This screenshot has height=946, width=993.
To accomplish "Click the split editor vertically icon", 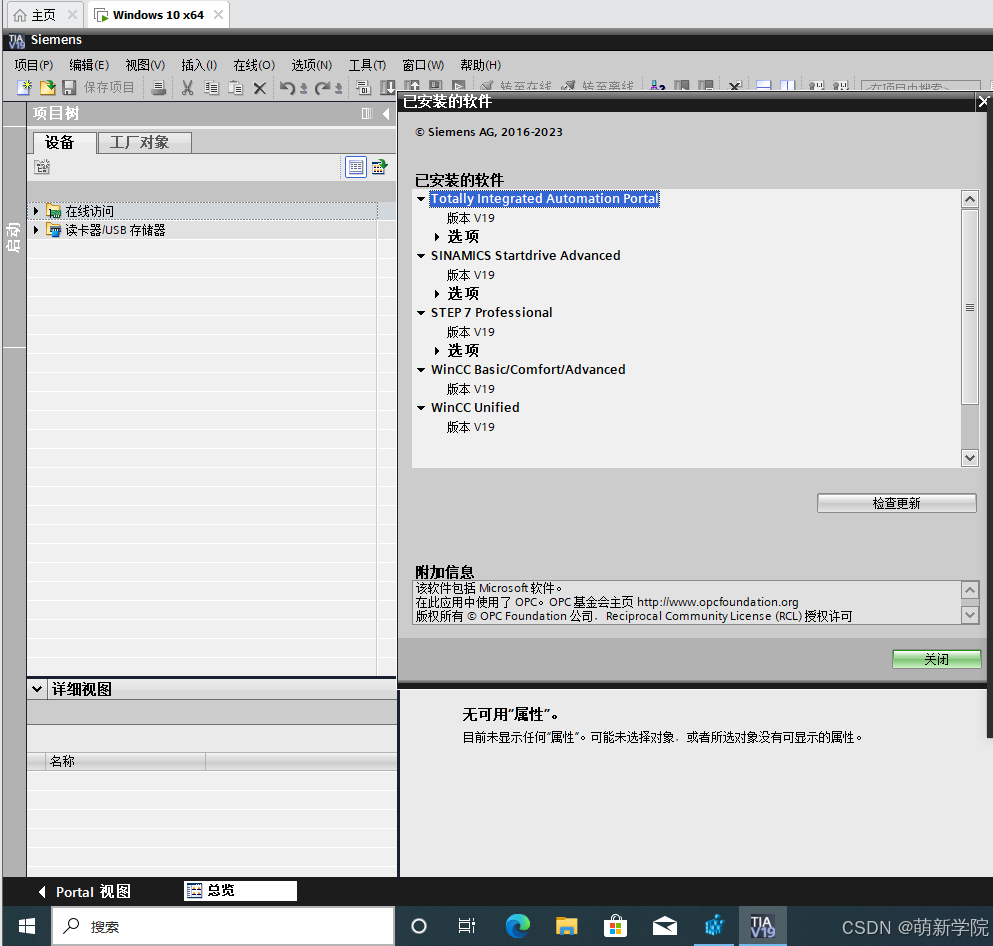I will click(788, 86).
